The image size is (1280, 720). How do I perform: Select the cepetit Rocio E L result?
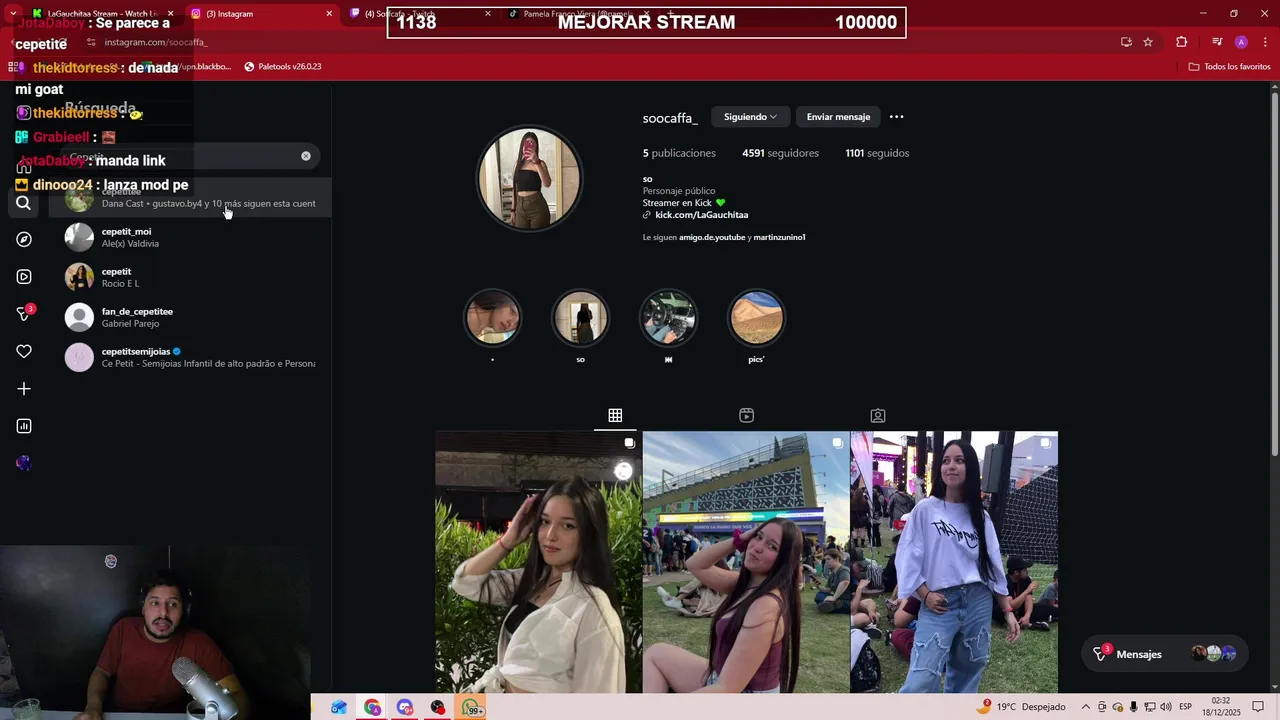[190, 277]
